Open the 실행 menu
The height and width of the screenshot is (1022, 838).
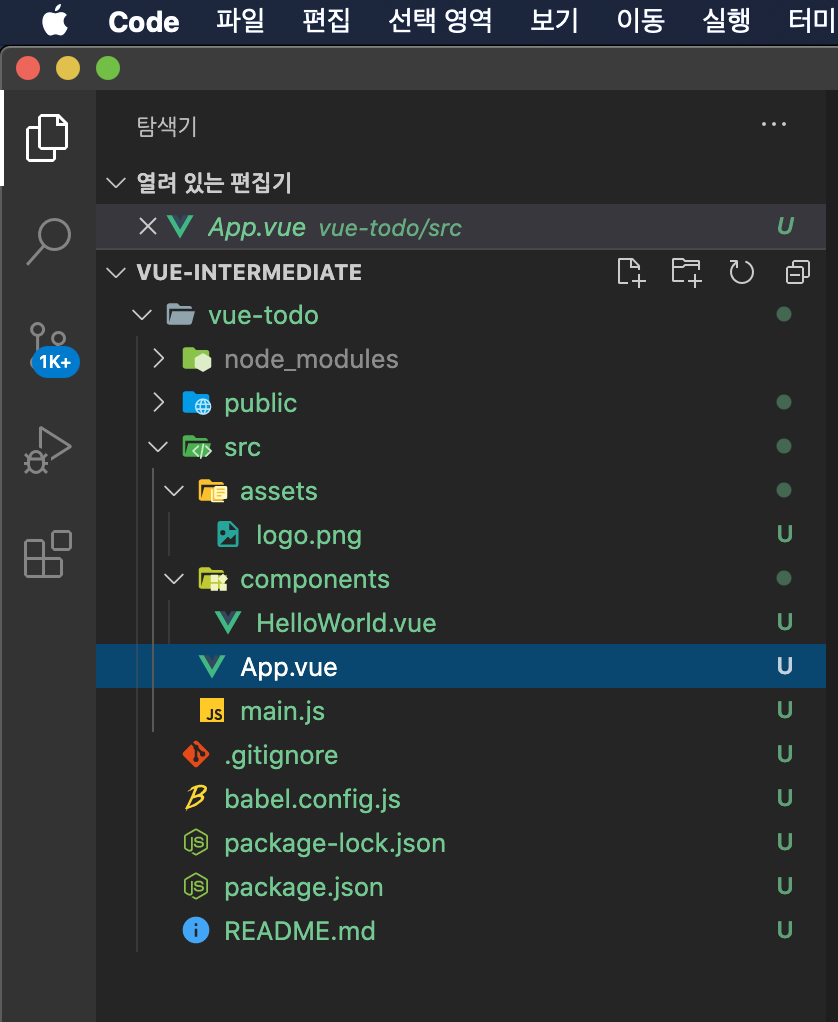727,21
